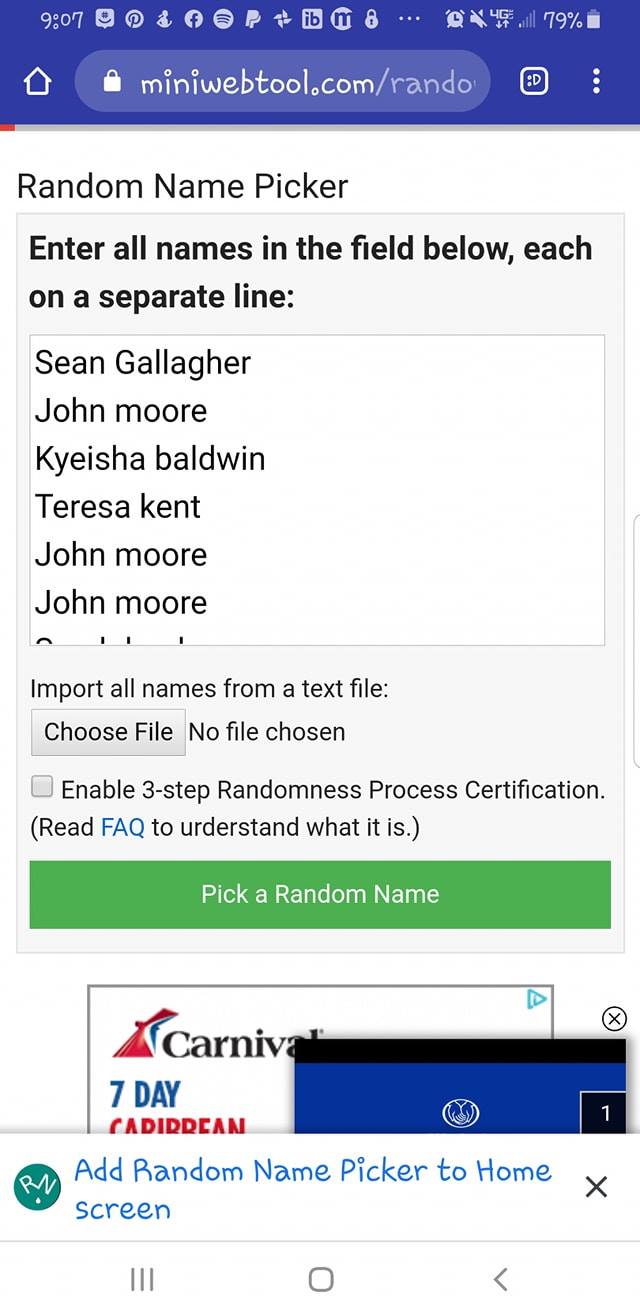Tap Add Random Name Picker to Home screen
Screen dimensions: 640x1315
[x=312, y=1188]
